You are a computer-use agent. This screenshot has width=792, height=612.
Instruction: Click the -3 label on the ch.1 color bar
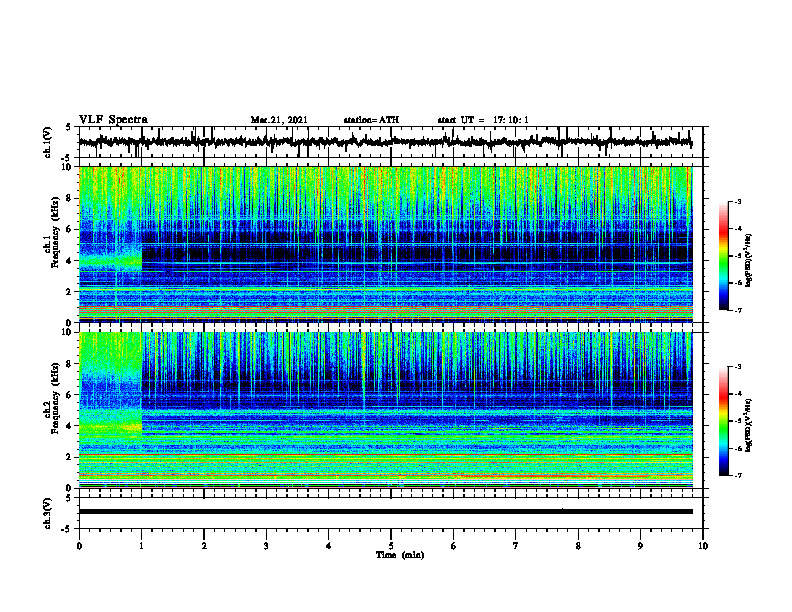click(x=738, y=201)
